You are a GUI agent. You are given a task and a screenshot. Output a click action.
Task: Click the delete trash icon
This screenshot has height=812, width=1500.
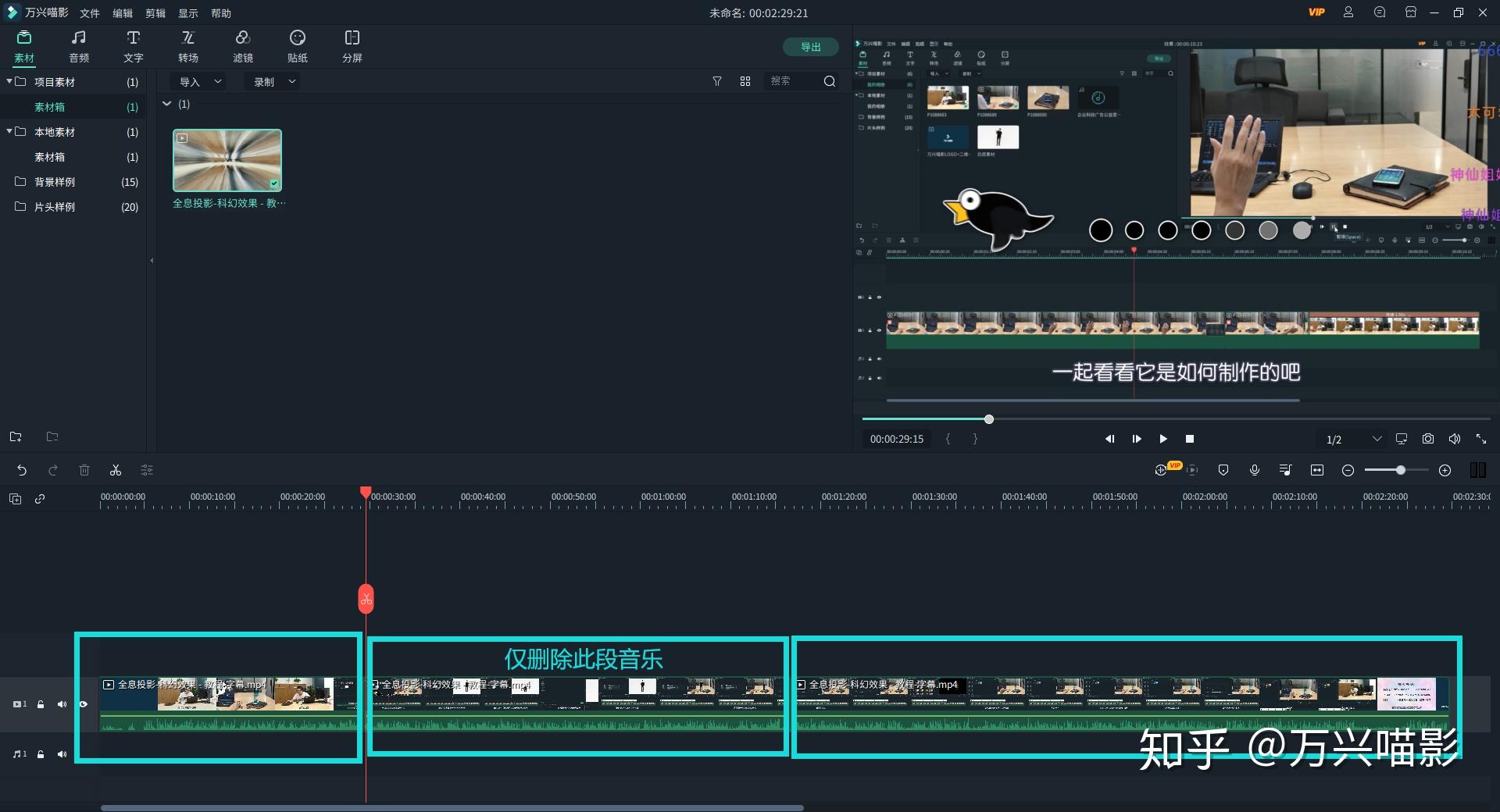point(84,470)
